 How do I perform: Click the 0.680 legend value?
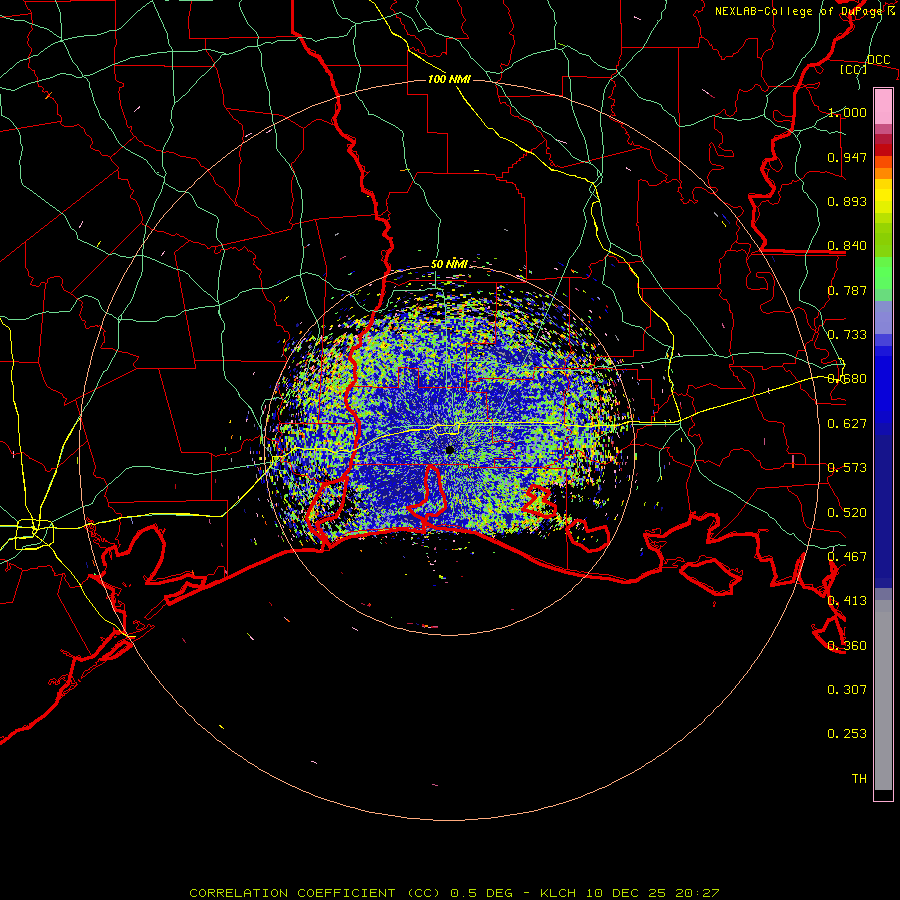click(x=847, y=379)
